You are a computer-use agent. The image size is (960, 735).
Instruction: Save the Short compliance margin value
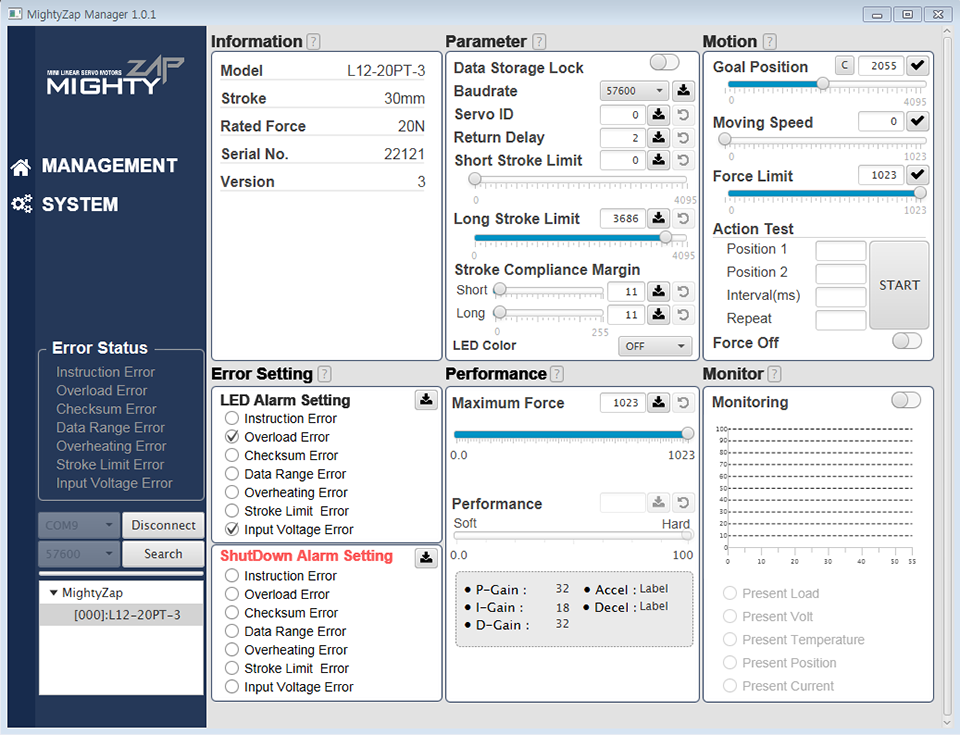[x=659, y=292]
